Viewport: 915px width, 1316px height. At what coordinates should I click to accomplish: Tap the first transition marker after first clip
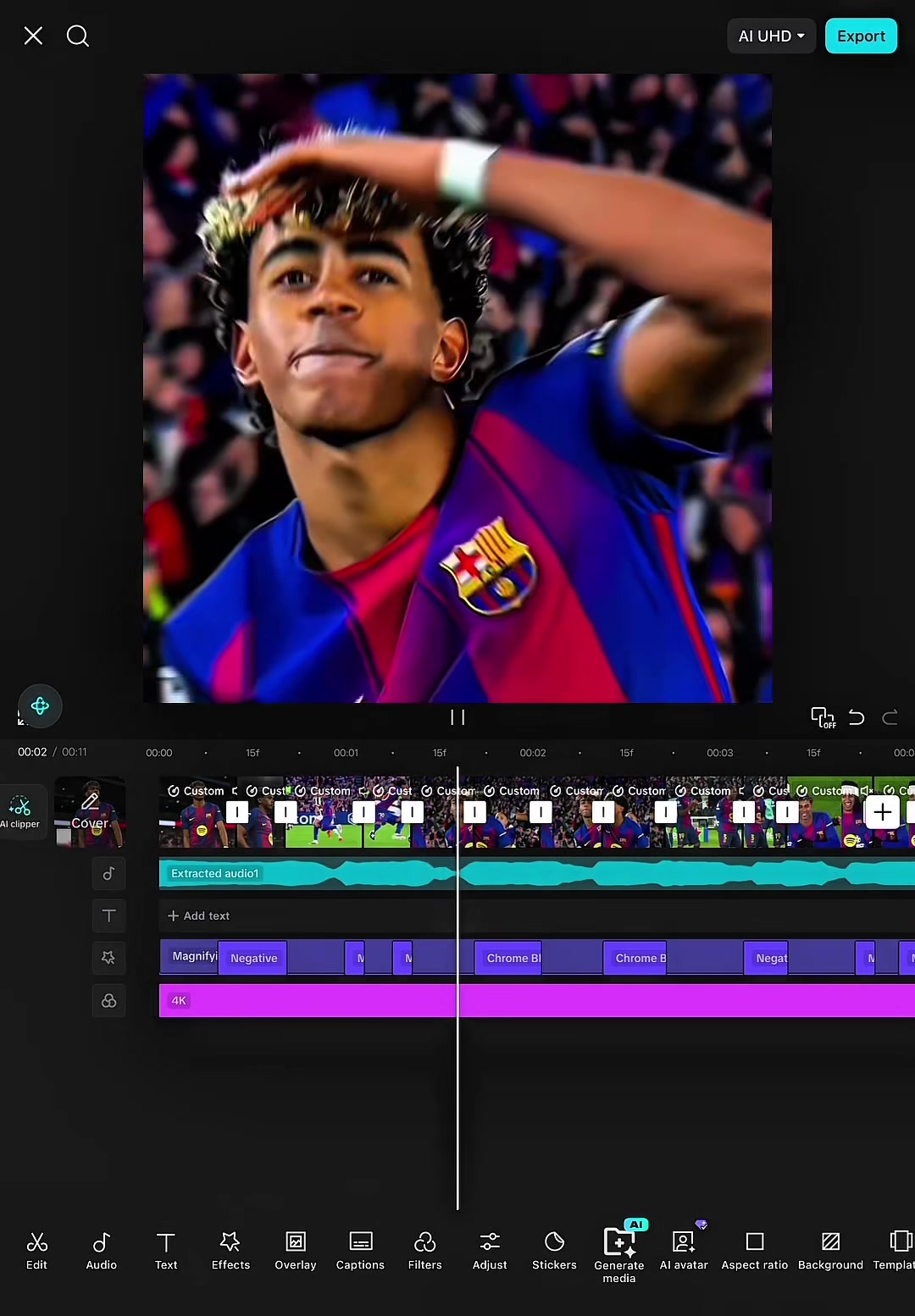pos(237,812)
